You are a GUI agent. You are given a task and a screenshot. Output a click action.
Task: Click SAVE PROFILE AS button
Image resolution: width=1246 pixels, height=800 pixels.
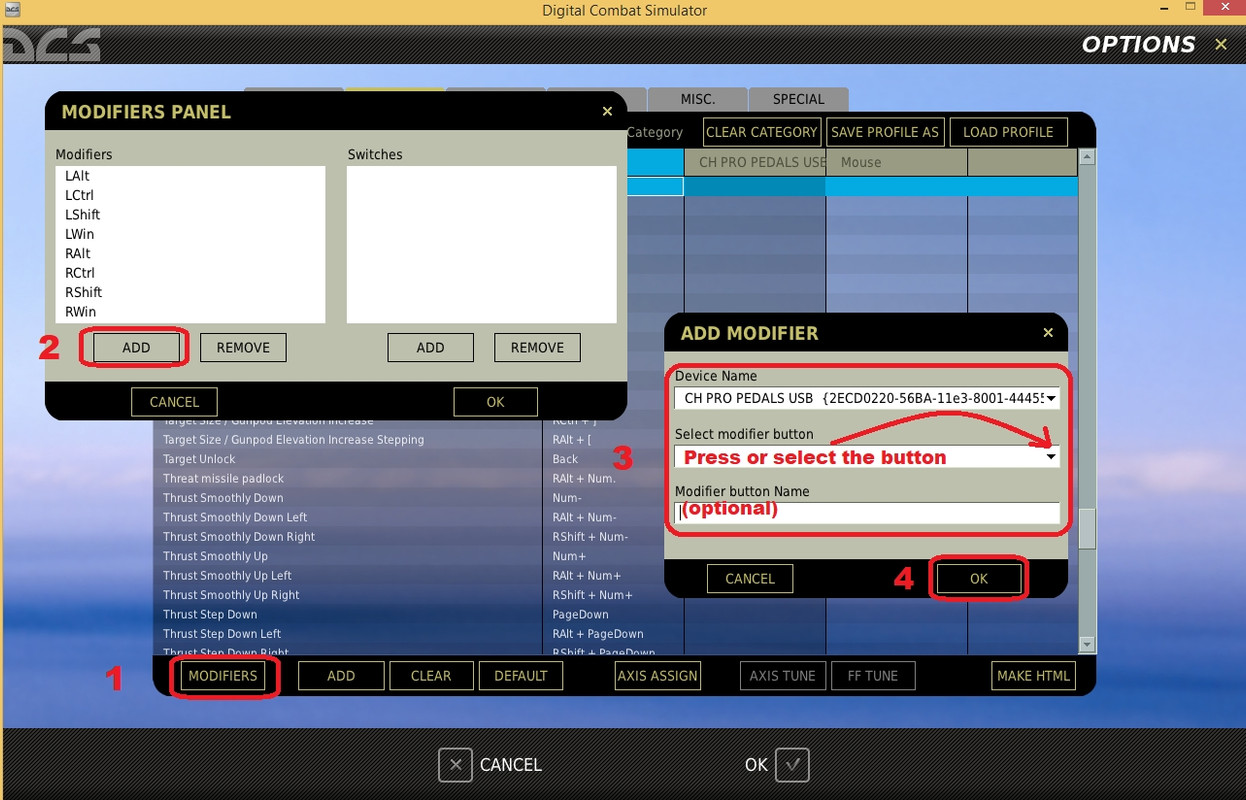(x=885, y=132)
